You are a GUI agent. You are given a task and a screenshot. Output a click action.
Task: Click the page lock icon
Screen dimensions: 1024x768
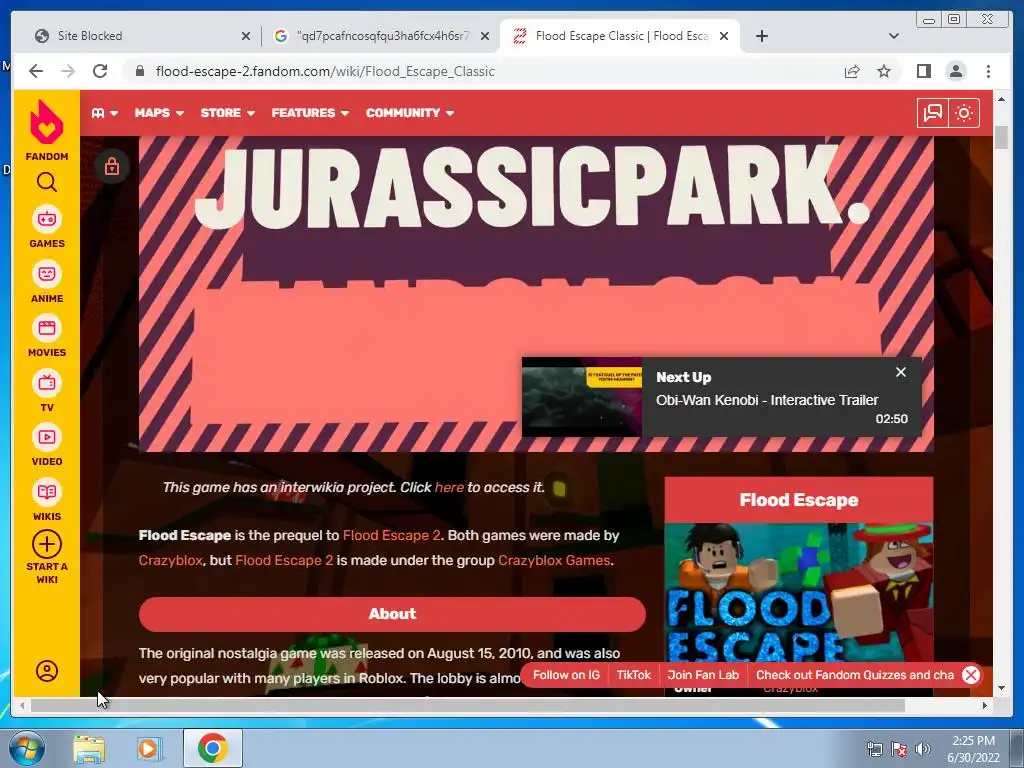(112, 167)
